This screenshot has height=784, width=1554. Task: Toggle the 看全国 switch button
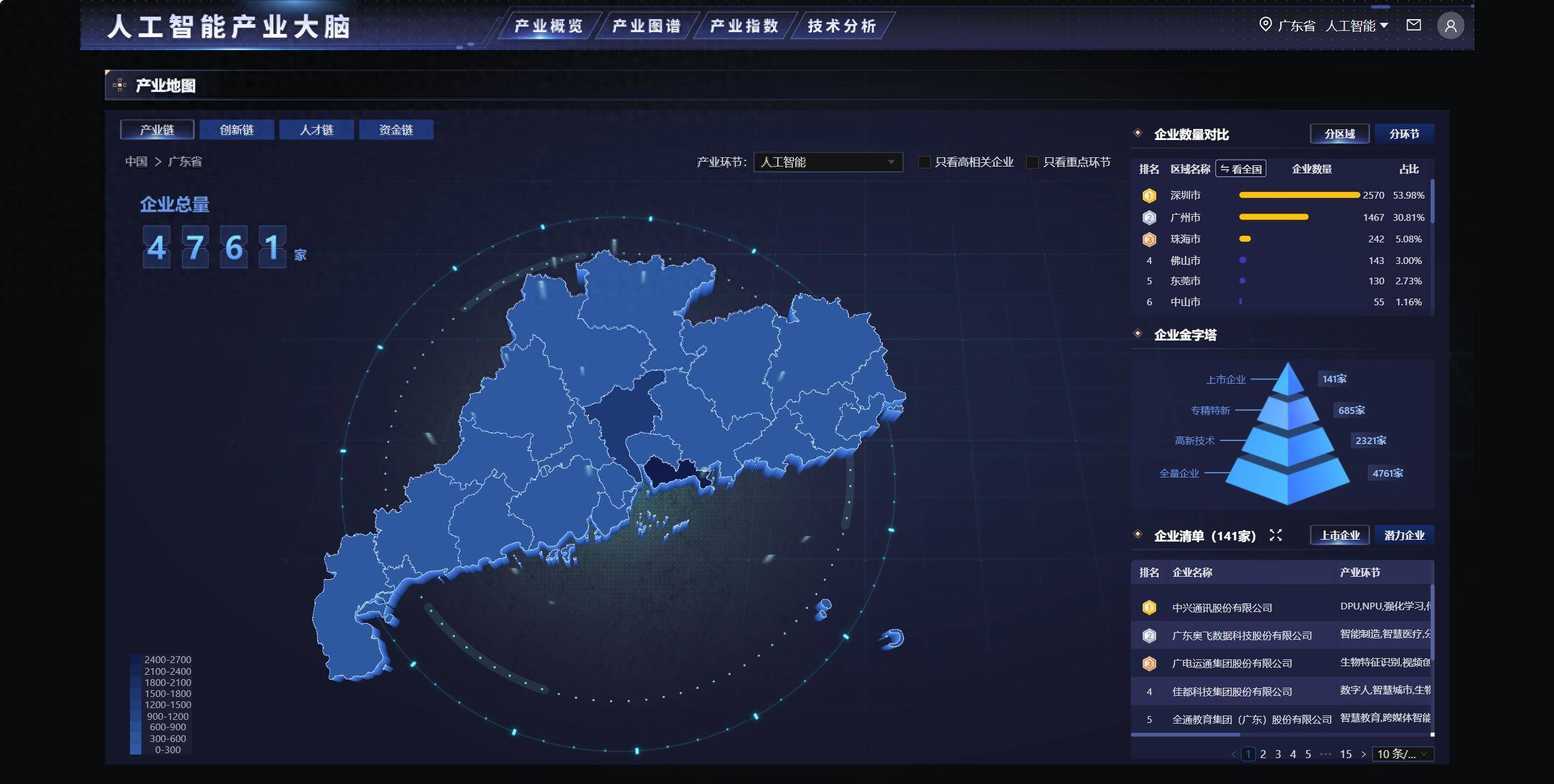point(1241,169)
